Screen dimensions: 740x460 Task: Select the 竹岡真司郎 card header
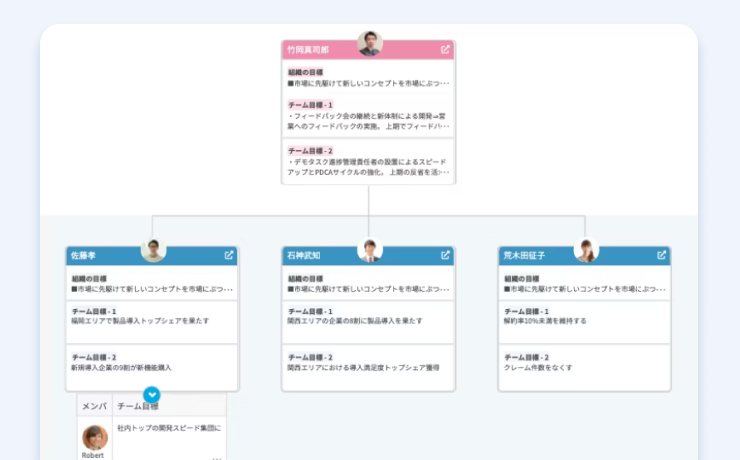click(x=368, y=50)
